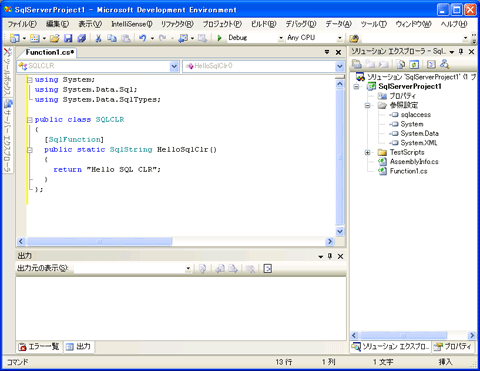Toggle the pin on the Solution Explorer panel

461,52
